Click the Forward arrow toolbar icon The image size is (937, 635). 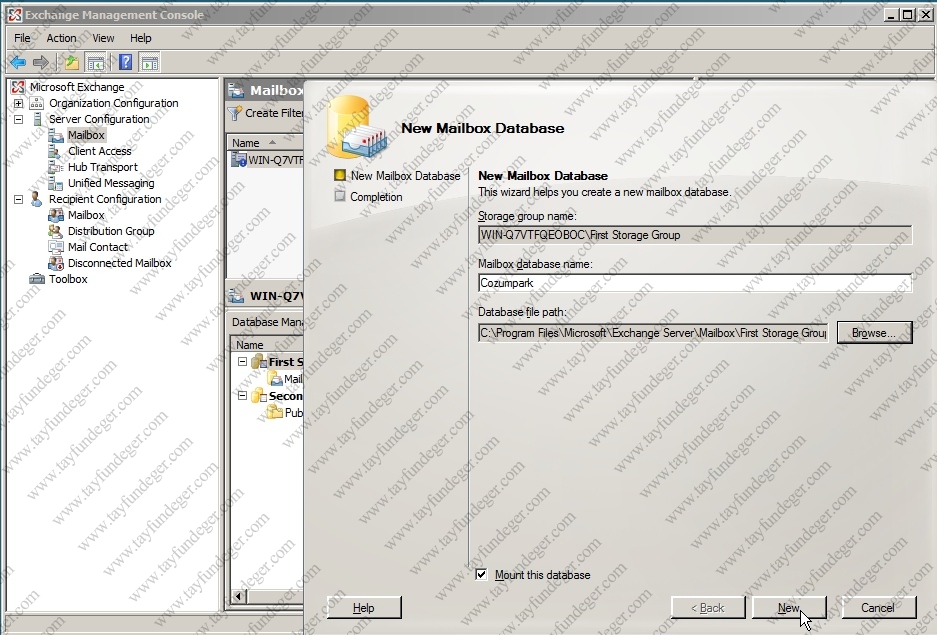(41, 62)
